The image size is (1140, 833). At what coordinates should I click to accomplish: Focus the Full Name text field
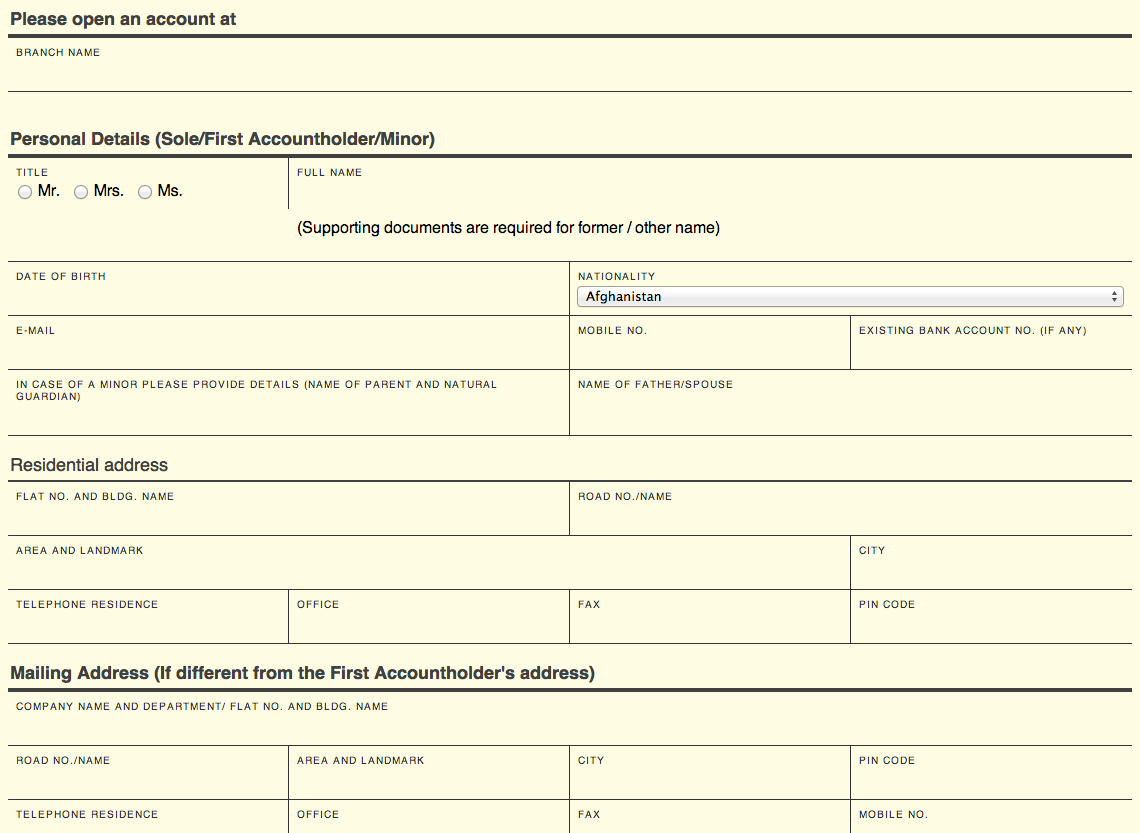point(710,194)
